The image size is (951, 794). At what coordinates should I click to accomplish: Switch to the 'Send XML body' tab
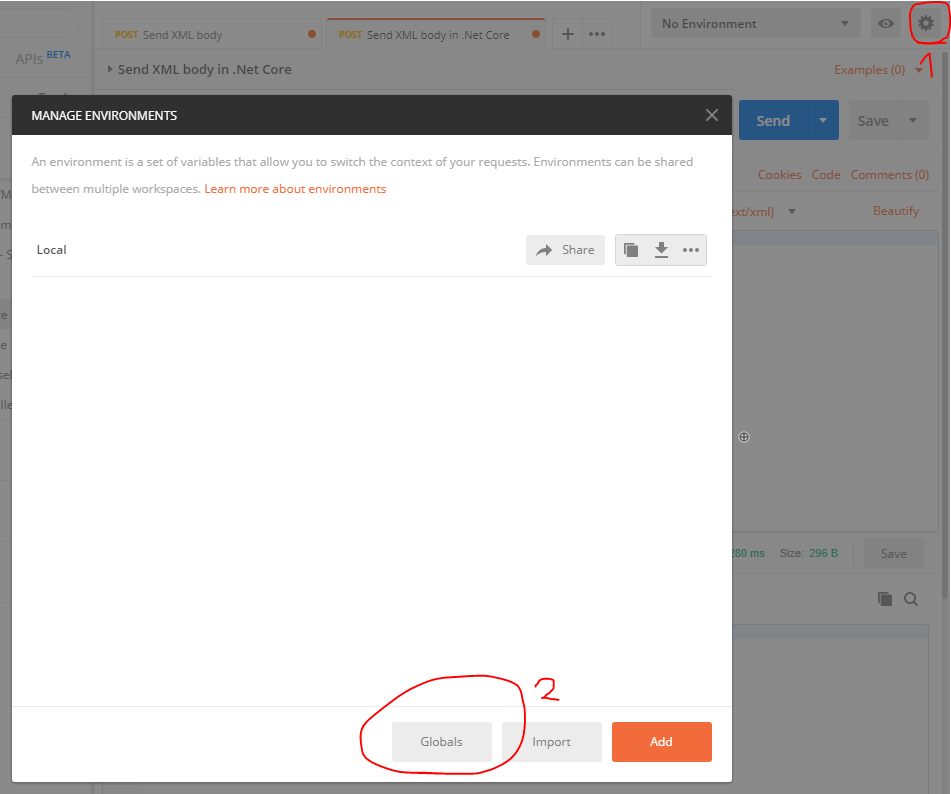214,35
